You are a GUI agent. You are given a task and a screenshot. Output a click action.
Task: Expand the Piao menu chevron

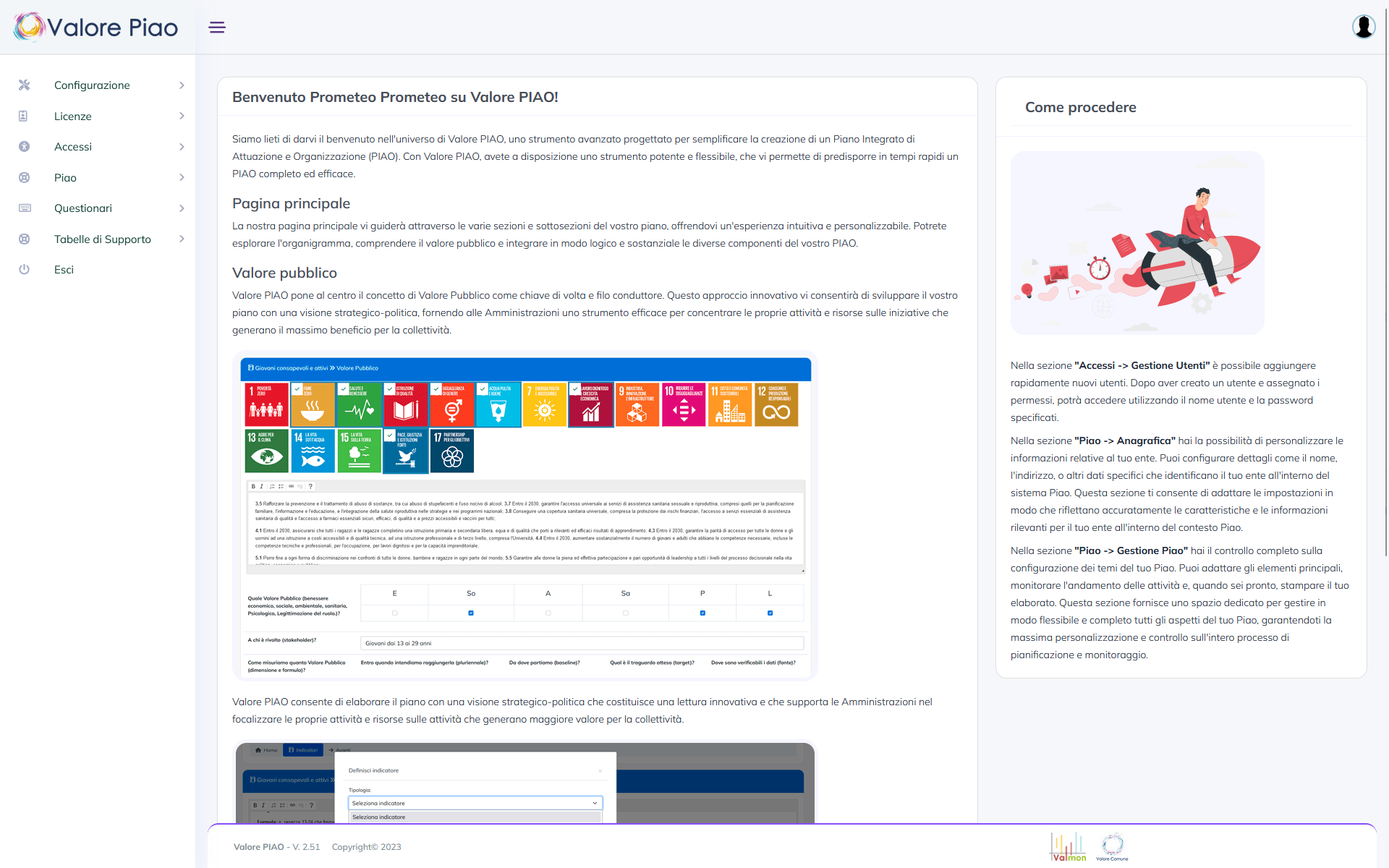point(182,178)
